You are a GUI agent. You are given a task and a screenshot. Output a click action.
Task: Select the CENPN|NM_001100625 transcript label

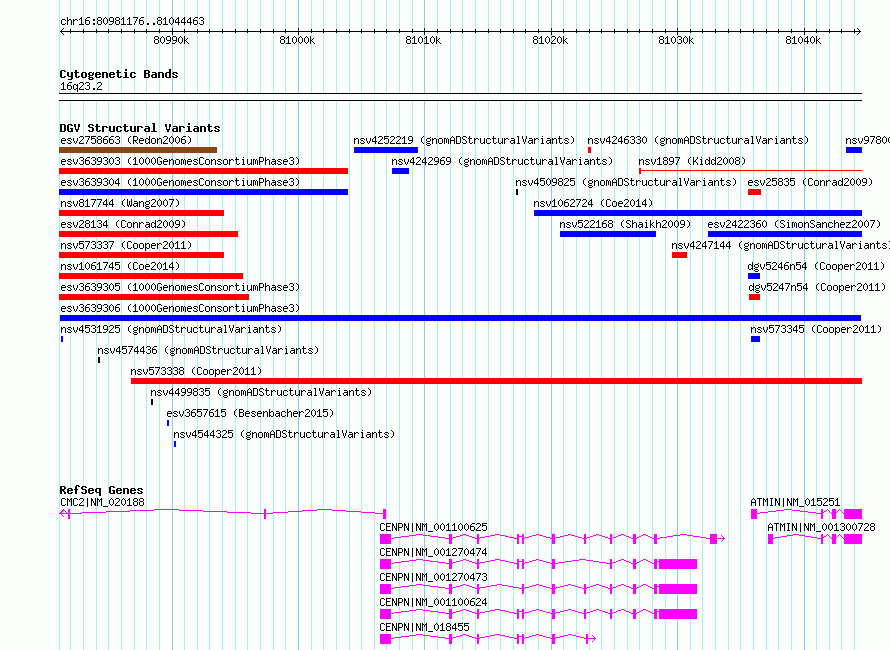pos(433,527)
